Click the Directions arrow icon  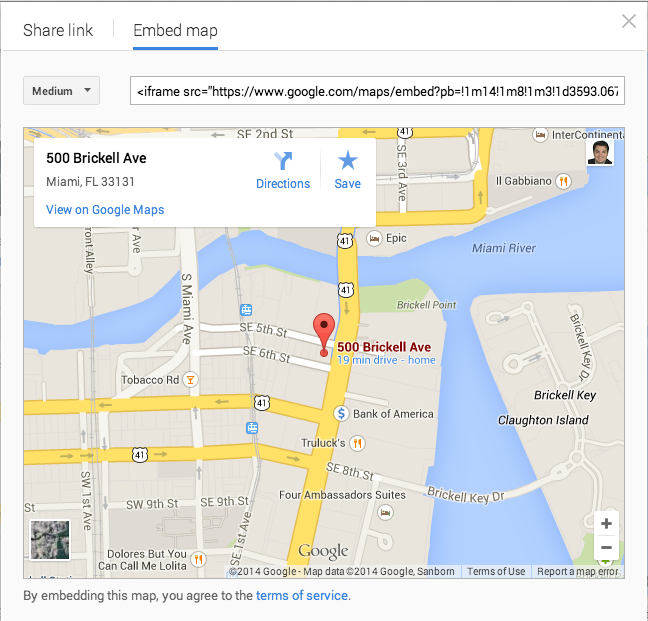283,161
